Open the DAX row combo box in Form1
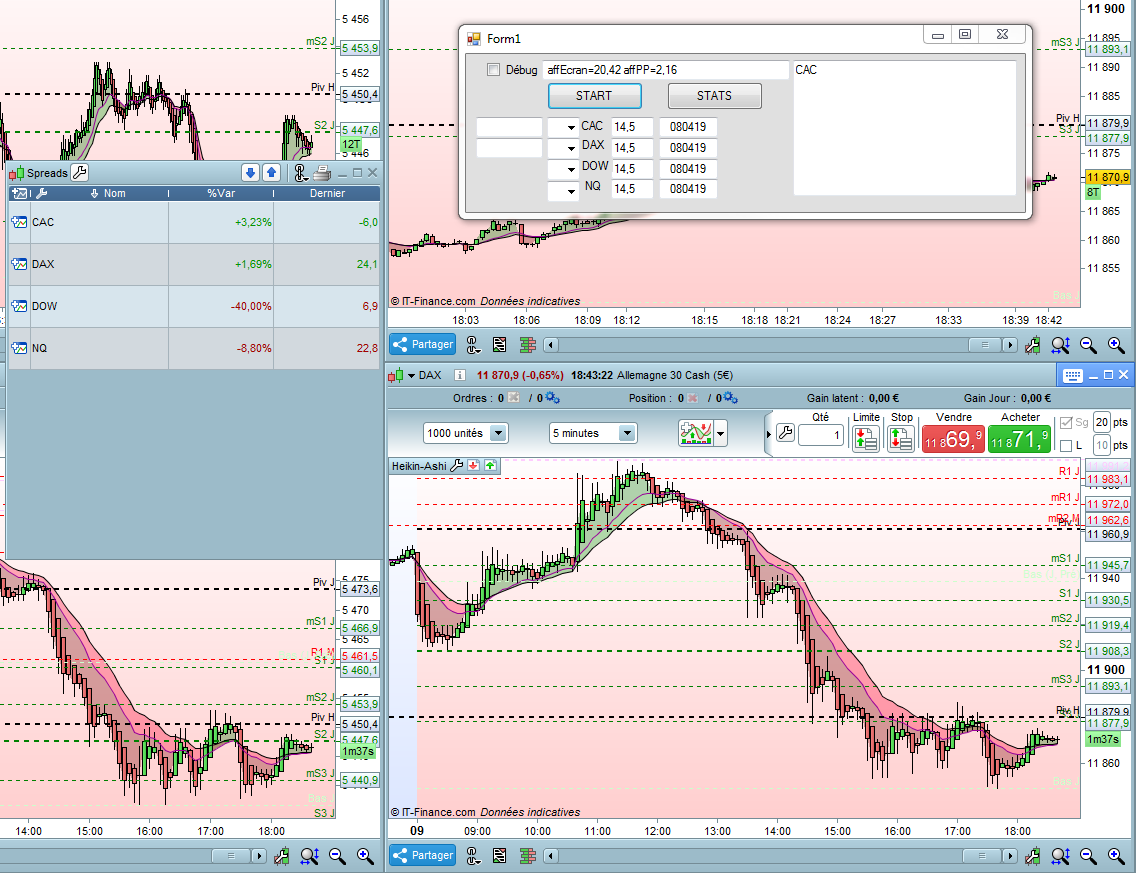The width and height of the screenshot is (1136, 873). [x=563, y=148]
